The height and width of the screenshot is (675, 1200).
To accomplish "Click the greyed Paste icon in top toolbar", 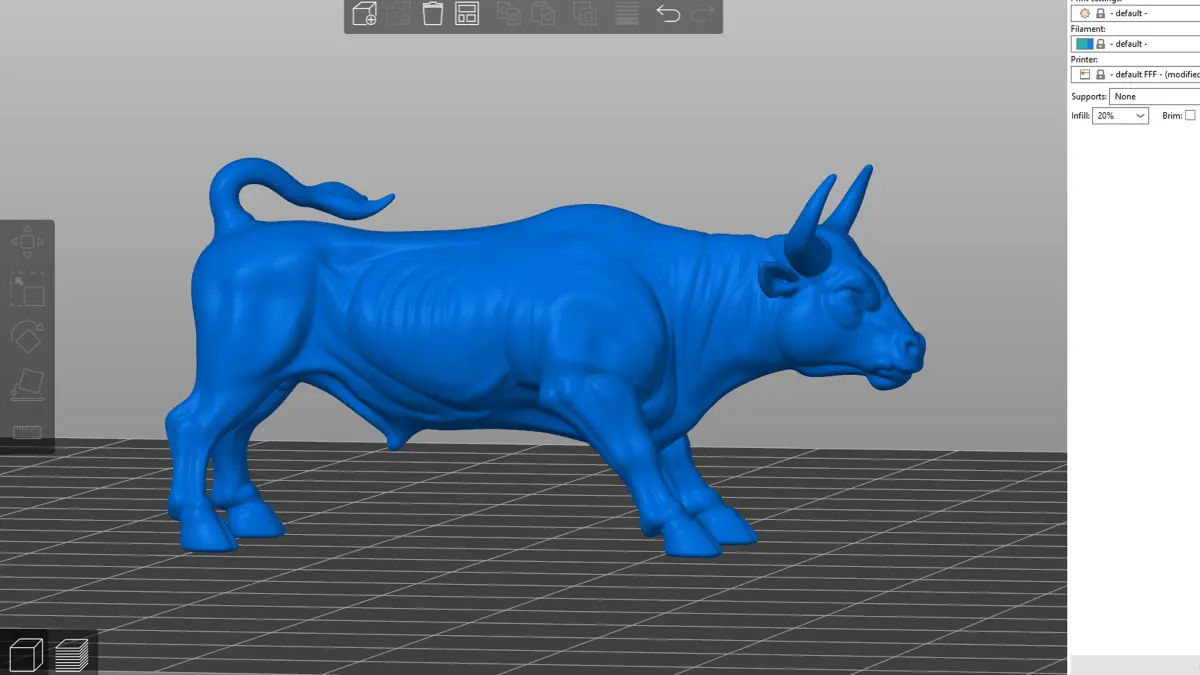I will click(544, 14).
